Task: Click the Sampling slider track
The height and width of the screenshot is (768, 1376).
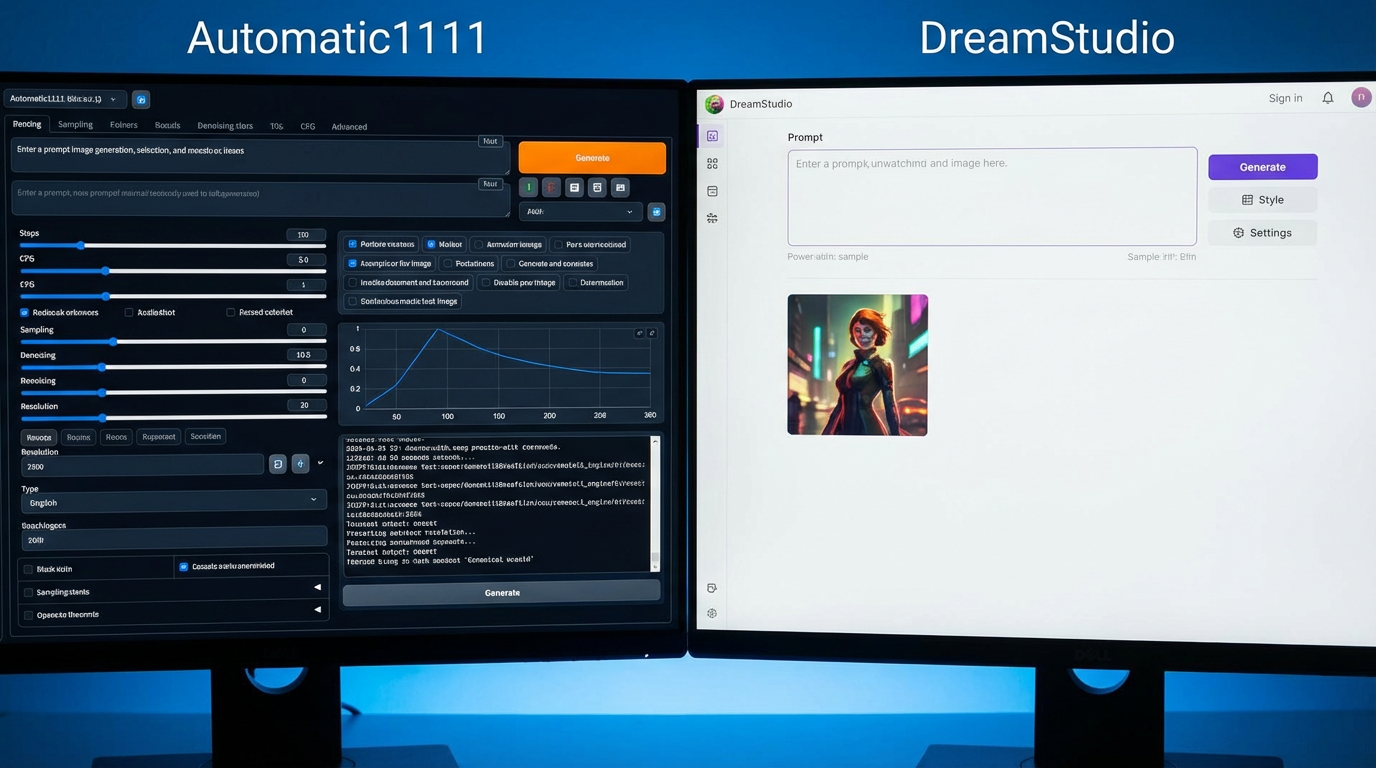Action: pos(173,341)
